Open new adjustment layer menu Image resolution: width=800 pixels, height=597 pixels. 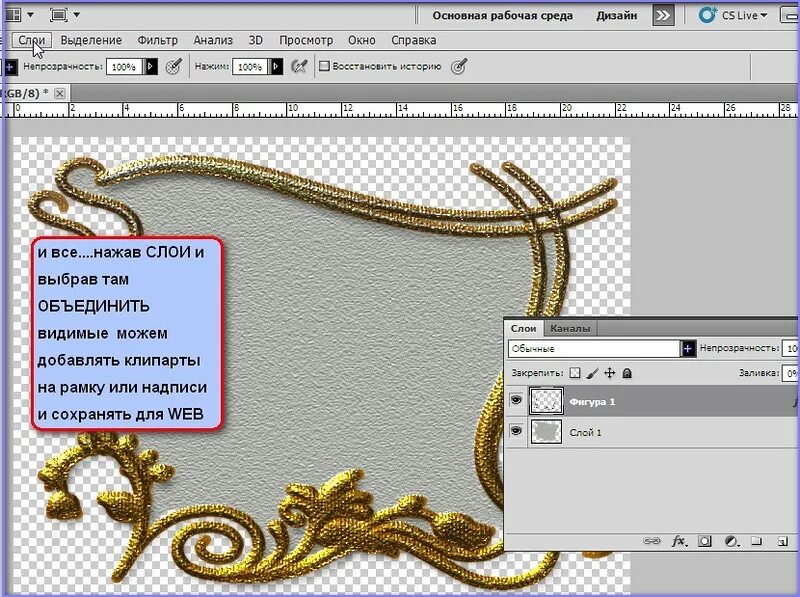[732, 541]
